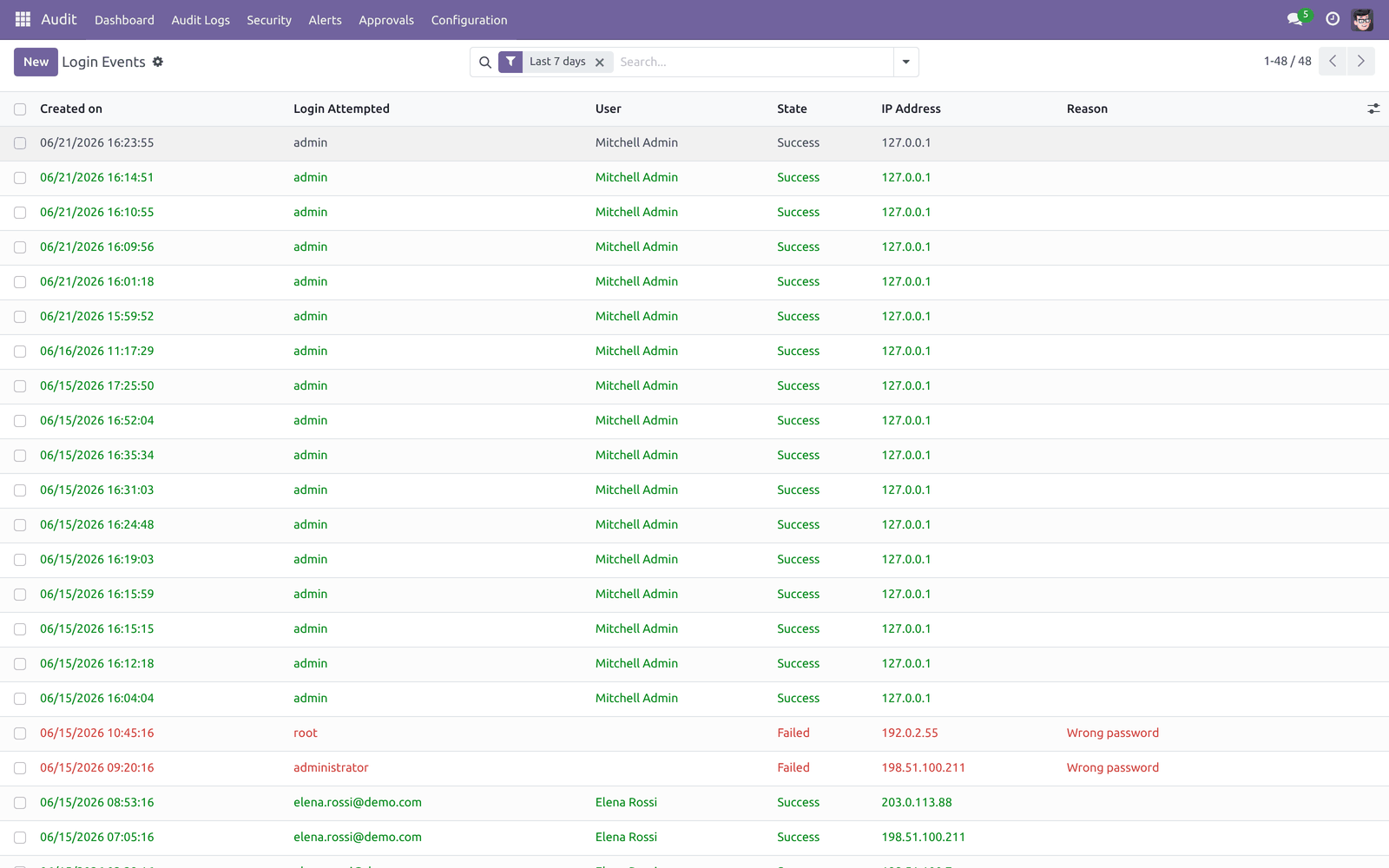Open record dated 06/15/2026 16:04:04
The width and height of the screenshot is (1389, 868).
pos(97,698)
